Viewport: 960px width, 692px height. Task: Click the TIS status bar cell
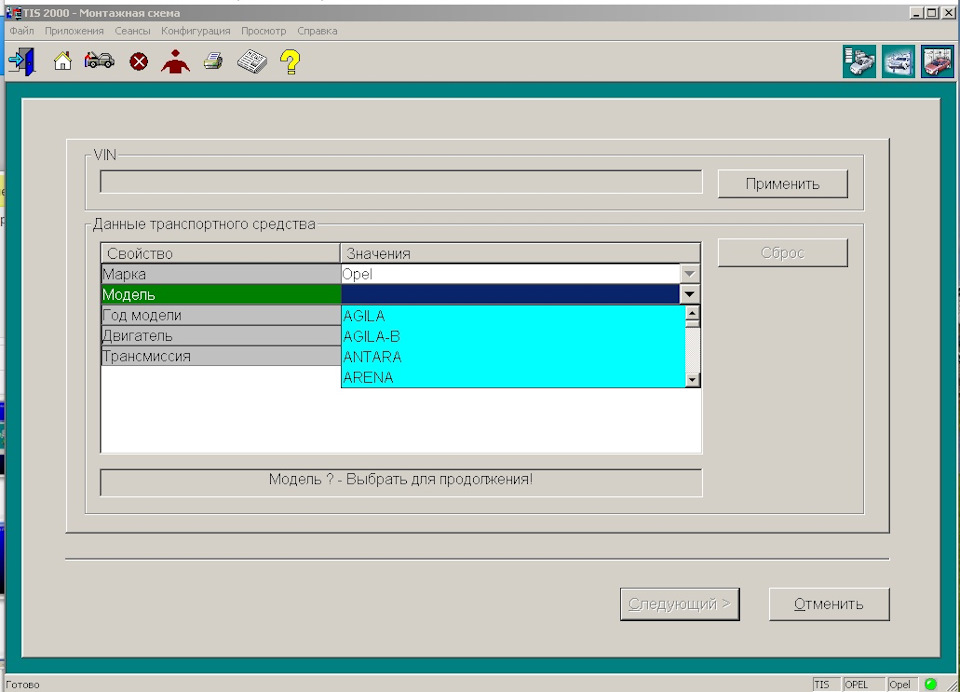click(827, 684)
